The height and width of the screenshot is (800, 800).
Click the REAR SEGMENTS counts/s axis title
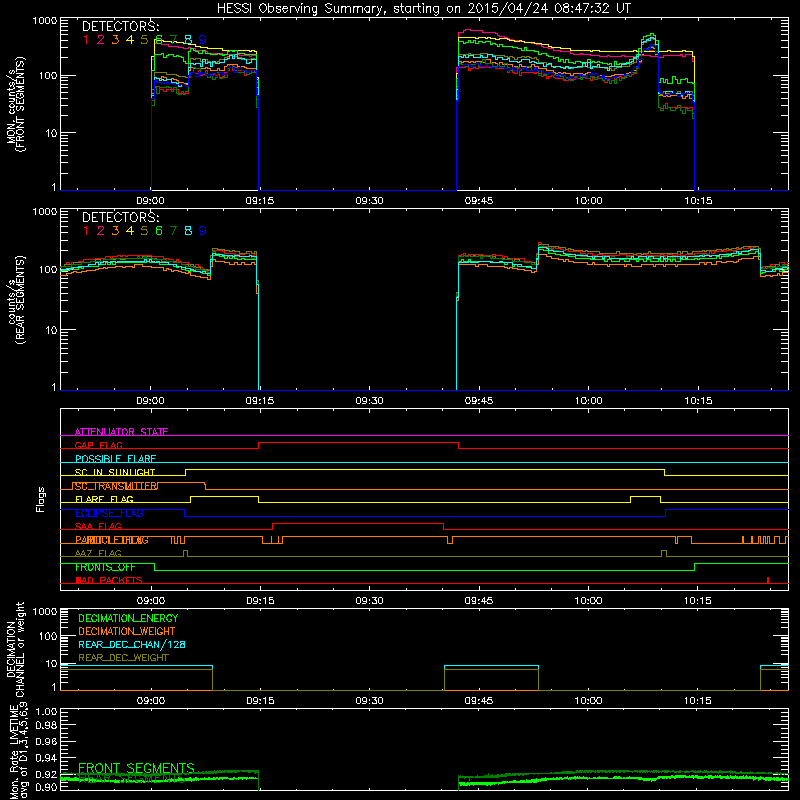click(x=15, y=300)
